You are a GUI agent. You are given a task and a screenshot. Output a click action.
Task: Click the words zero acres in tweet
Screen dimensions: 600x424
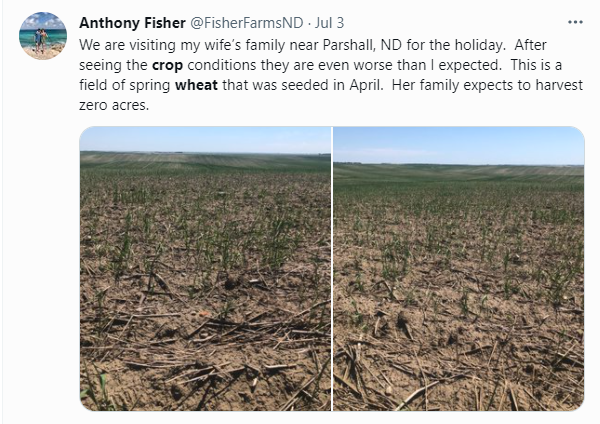click(x=114, y=105)
